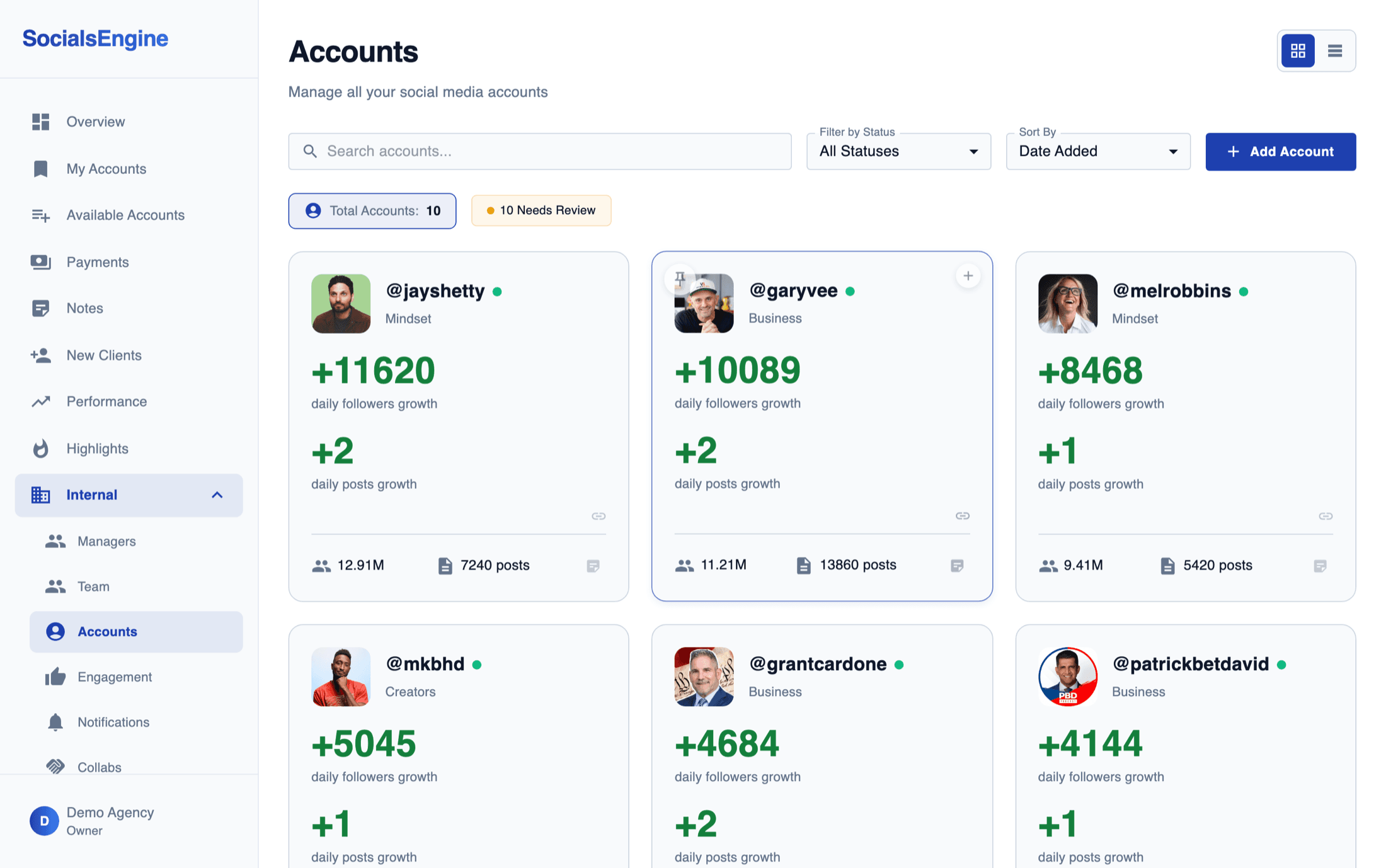Click the @grantcardone profile picture

(704, 677)
